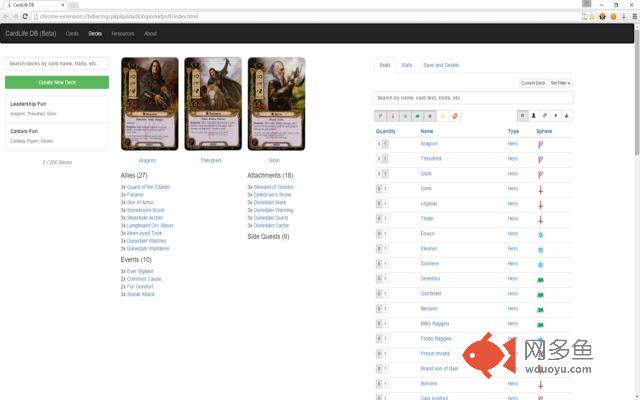The image size is (640, 400).
Task: Toggle the green Lore sphere filter
Action: tap(417, 116)
